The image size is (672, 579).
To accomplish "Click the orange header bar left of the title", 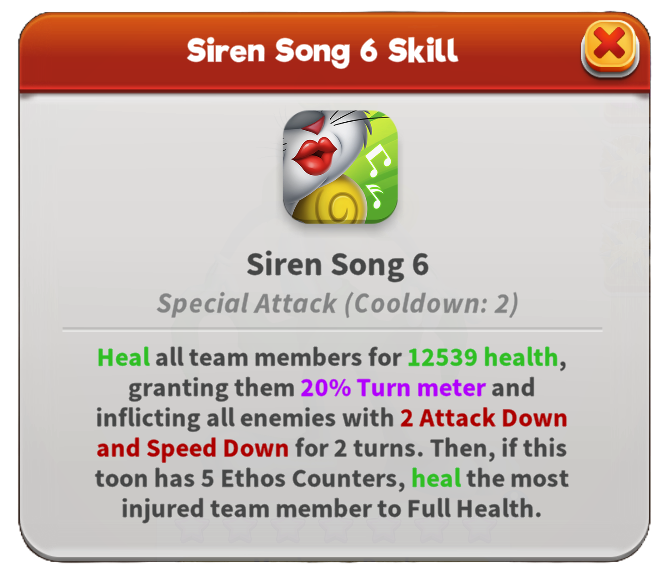I will click(x=103, y=51).
